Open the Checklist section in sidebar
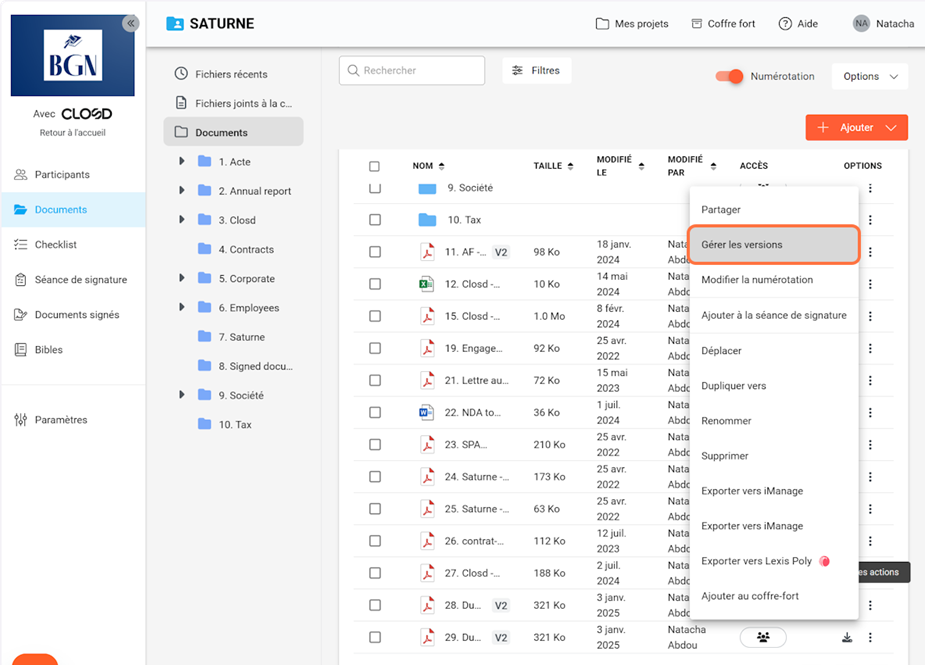This screenshot has height=665, width=925. pyautogui.click(x=56, y=245)
